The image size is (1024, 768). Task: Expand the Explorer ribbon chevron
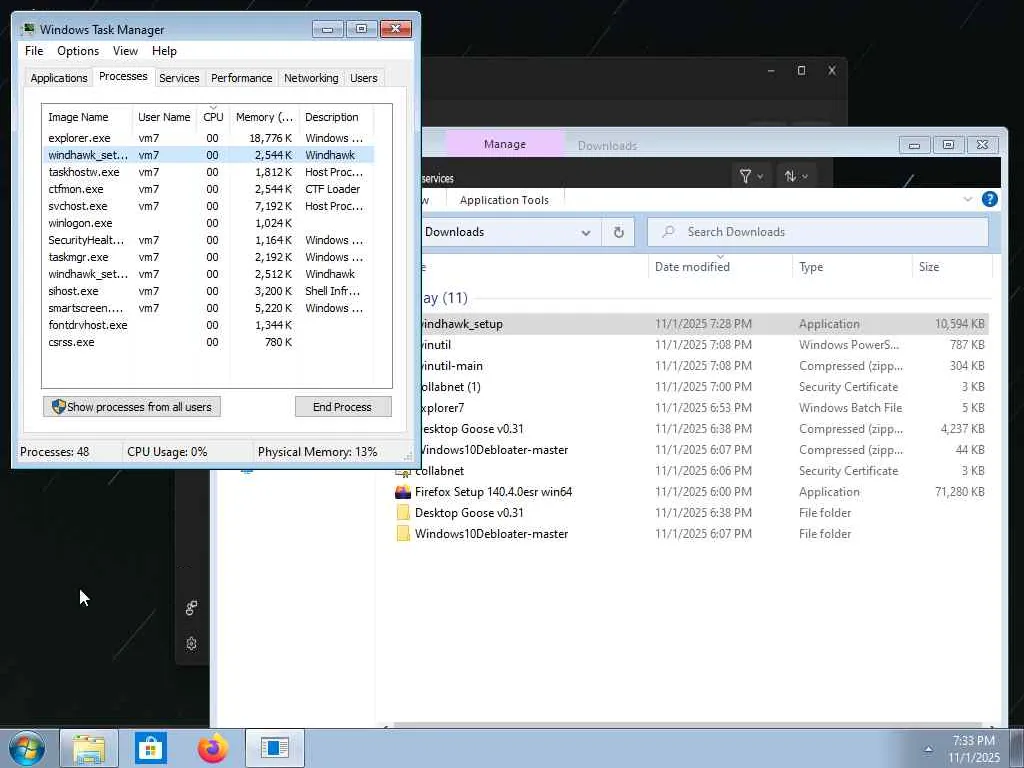pos(968,199)
